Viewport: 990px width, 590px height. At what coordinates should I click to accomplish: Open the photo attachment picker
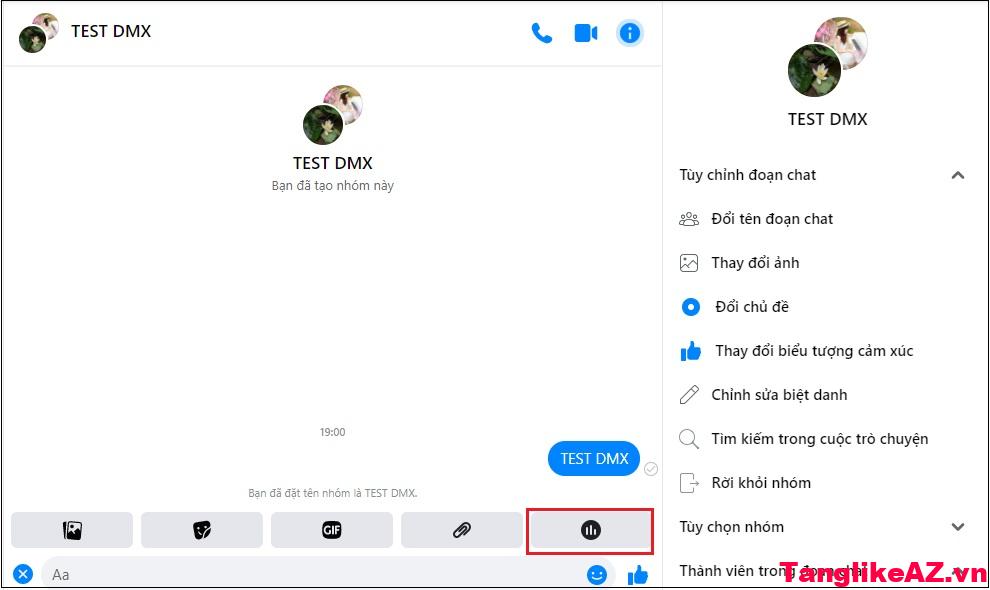click(x=72, y=530)
